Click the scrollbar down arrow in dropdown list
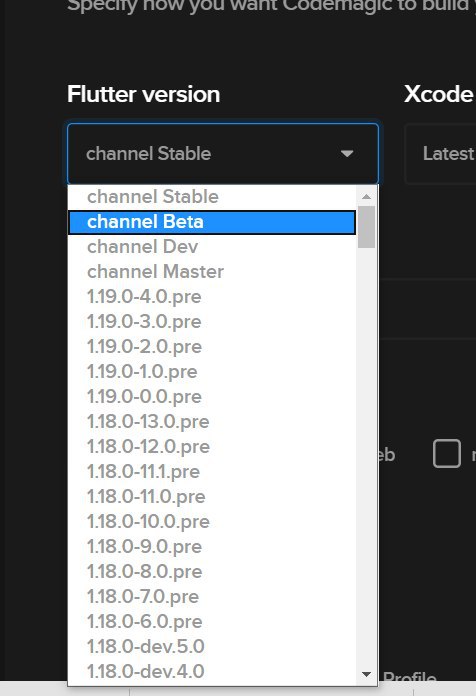Viewport: 476px width, 696px height. pos(366,674)
